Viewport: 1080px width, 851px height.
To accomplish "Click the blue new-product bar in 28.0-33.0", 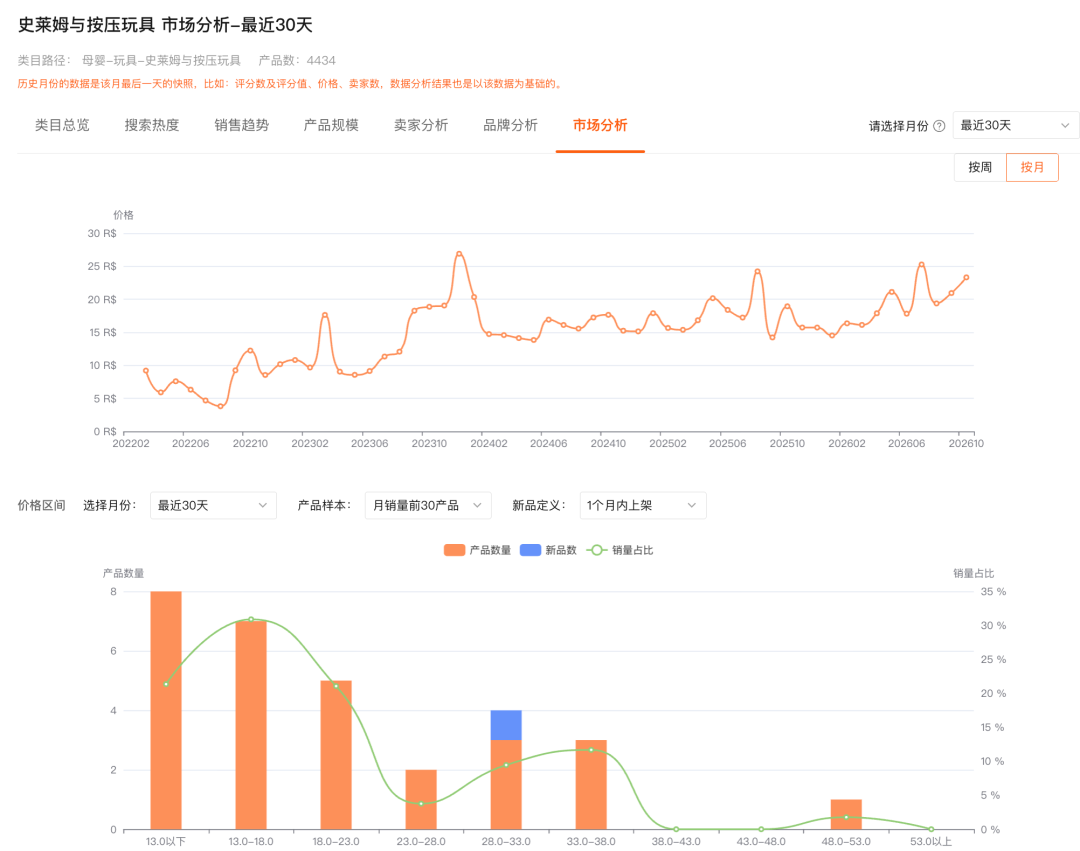I will [506, 725].
